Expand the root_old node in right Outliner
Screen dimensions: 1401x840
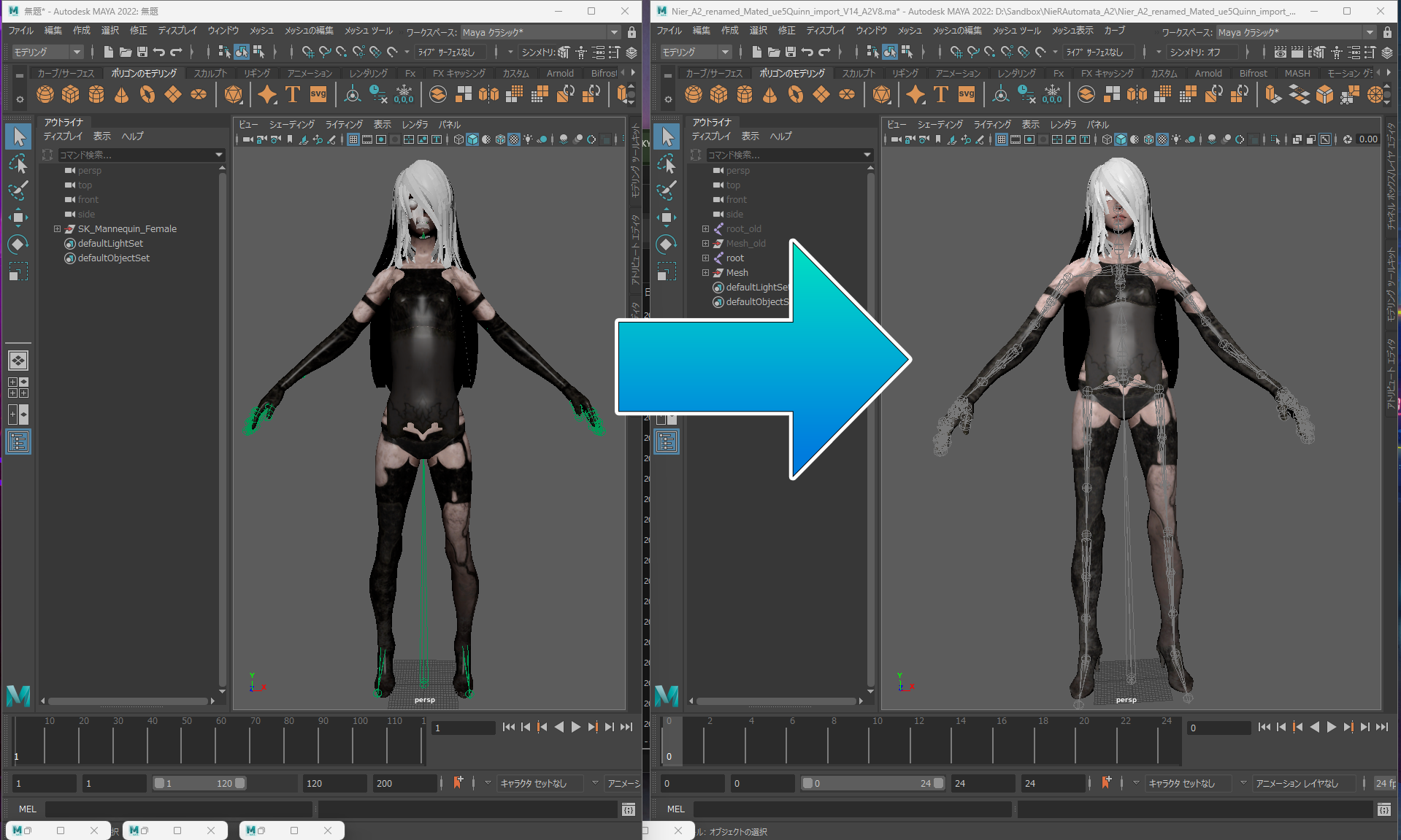(x=705, y=229)
